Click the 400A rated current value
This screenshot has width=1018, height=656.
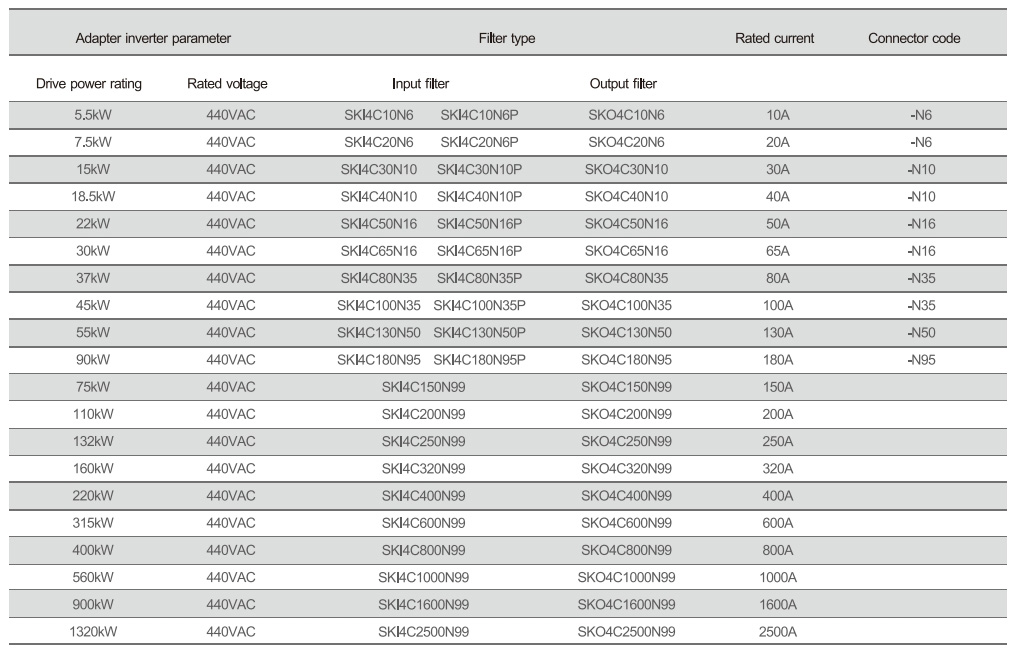(778, 497)
